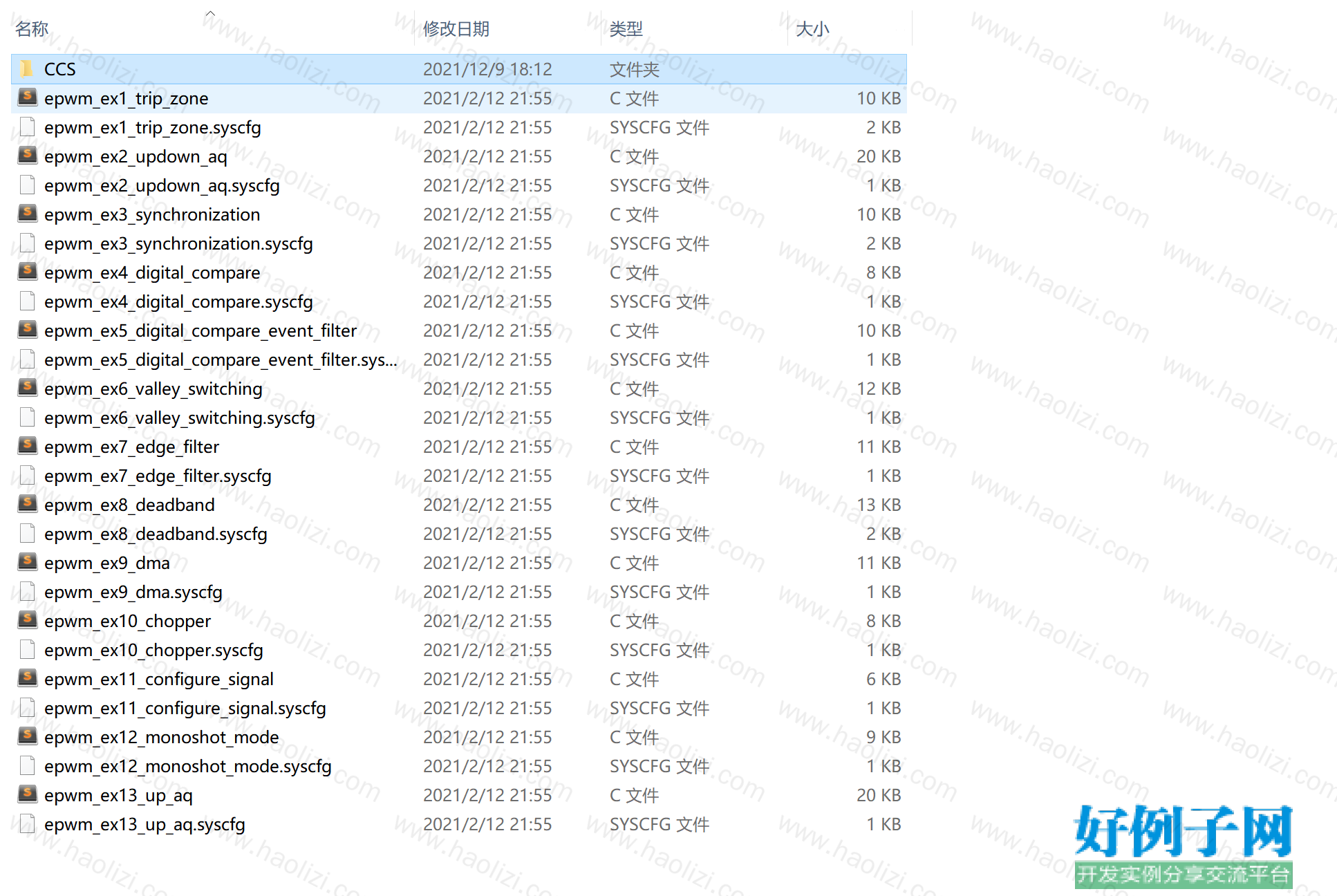Select file name epwm_ex9_dma
This screenshot has width=1337, height=896.
coord(107,563)
